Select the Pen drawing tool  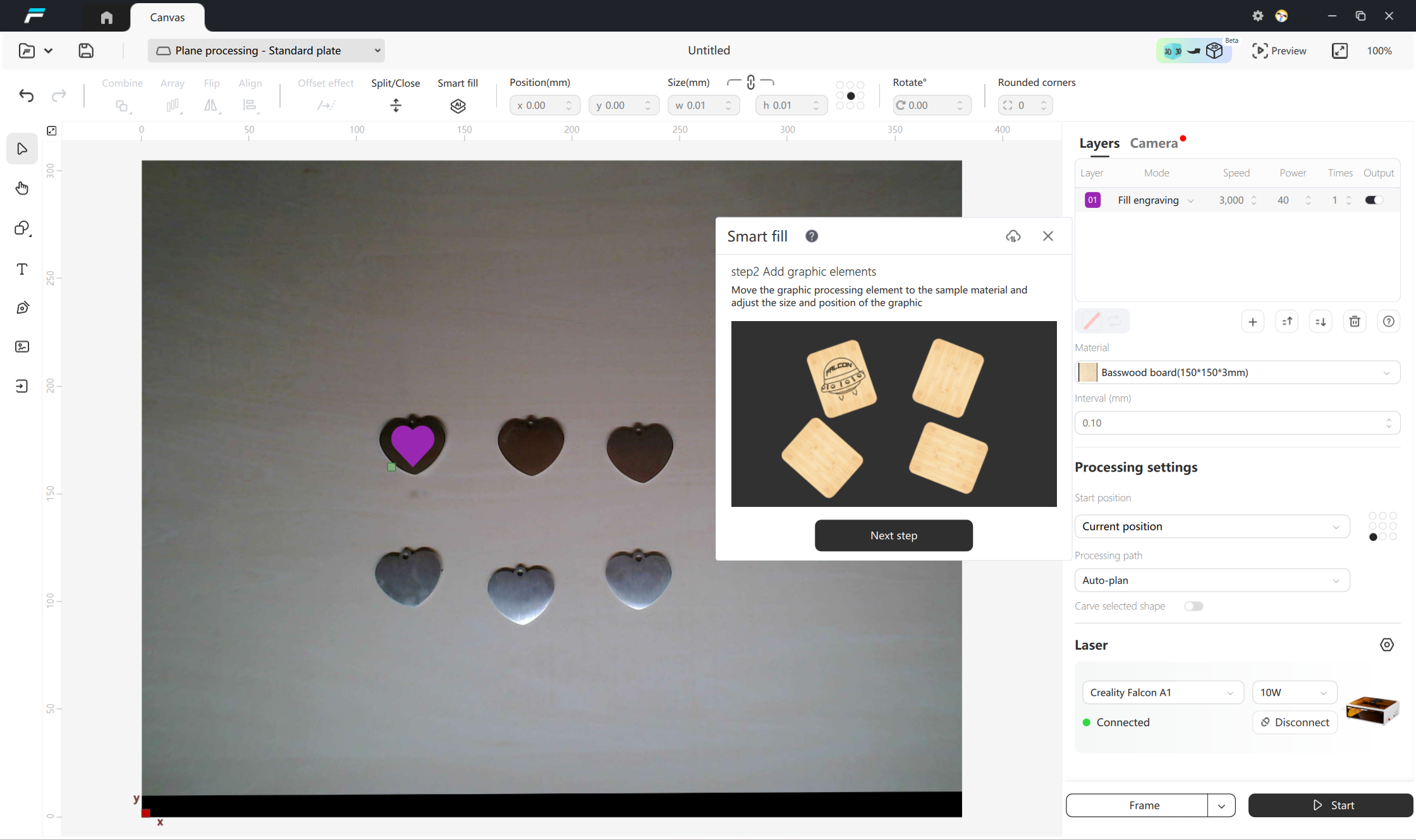pyautogui.click(x=22, y=308)
